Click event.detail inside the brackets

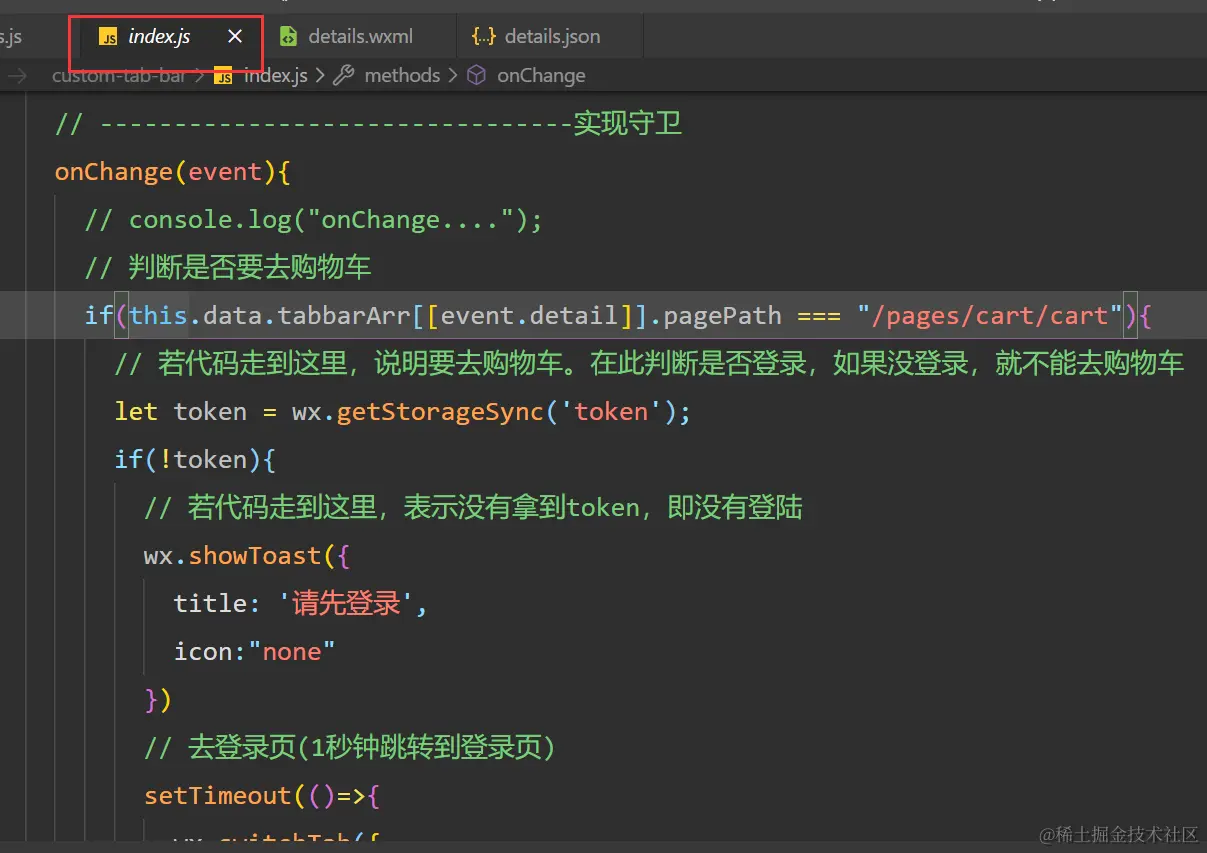click(x=529, y=316)
